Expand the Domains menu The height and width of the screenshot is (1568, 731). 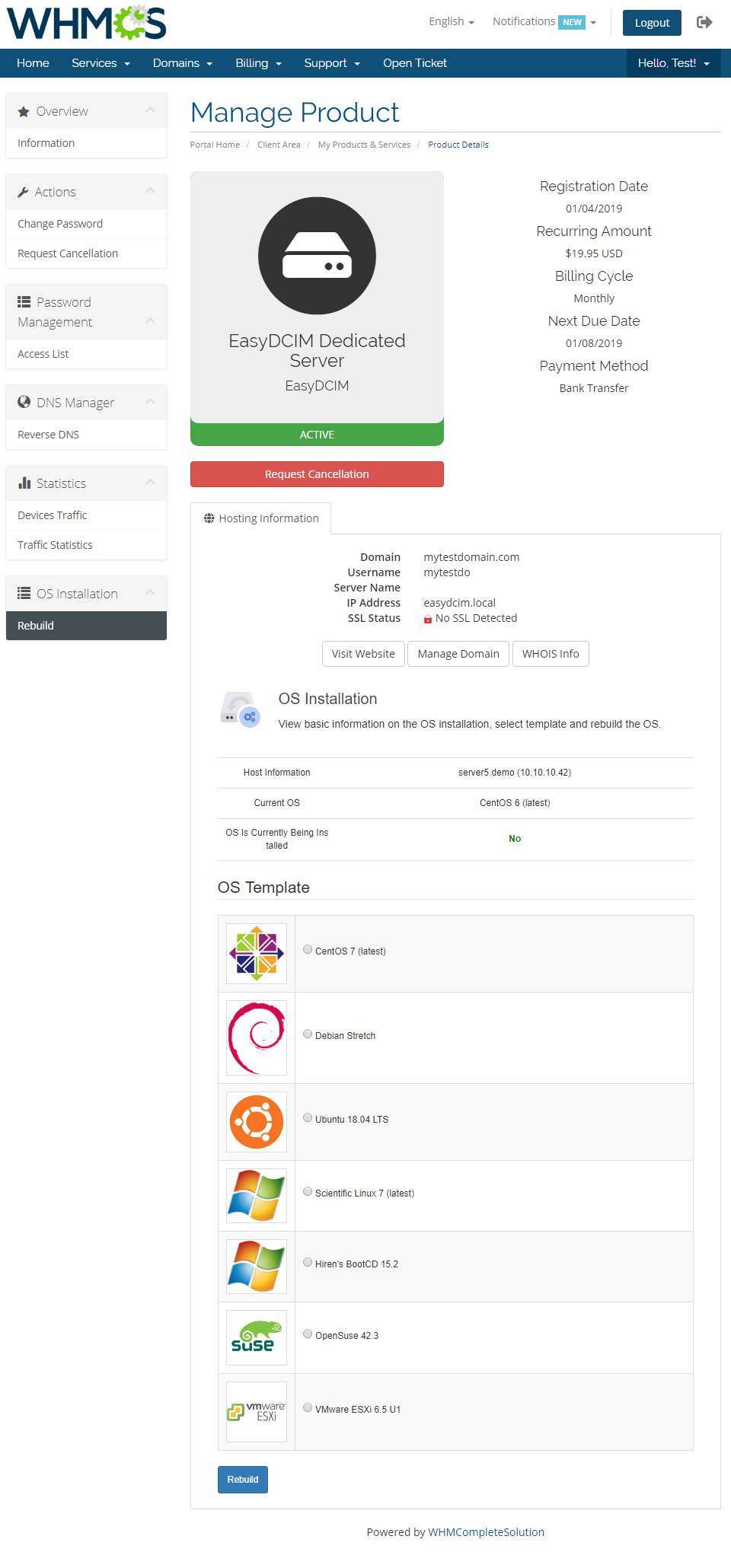tap(183, 63)
